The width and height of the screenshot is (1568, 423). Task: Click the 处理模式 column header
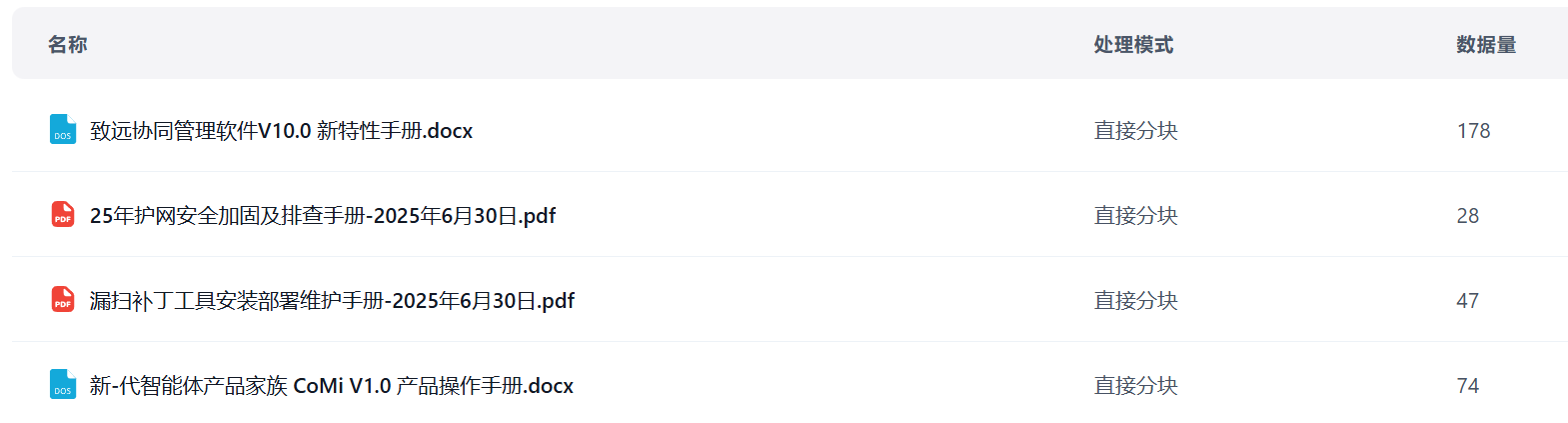1133,44
